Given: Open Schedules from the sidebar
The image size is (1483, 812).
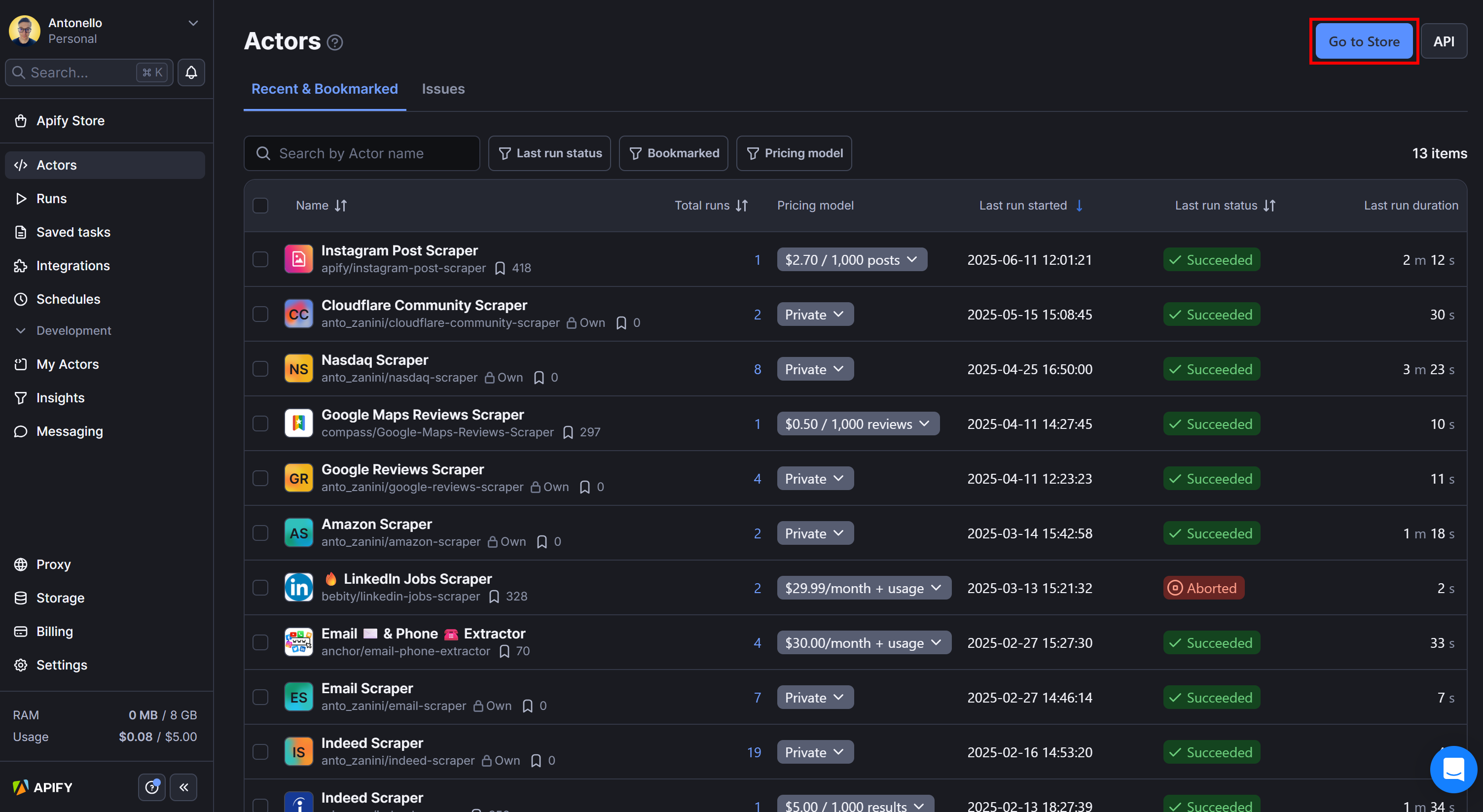Looking at the screenshot, I should 69,299.
